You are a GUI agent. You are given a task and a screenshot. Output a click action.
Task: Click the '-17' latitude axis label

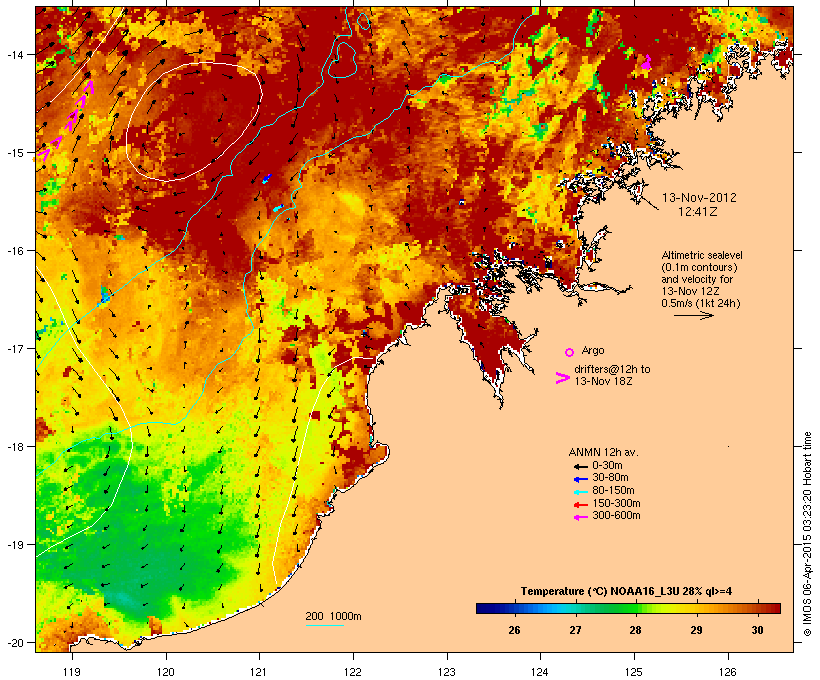coord(14,348)
